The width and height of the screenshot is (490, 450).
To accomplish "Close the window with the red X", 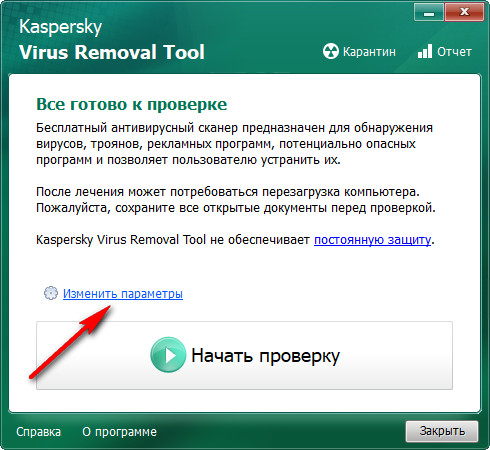I will (x=464, y=13).
